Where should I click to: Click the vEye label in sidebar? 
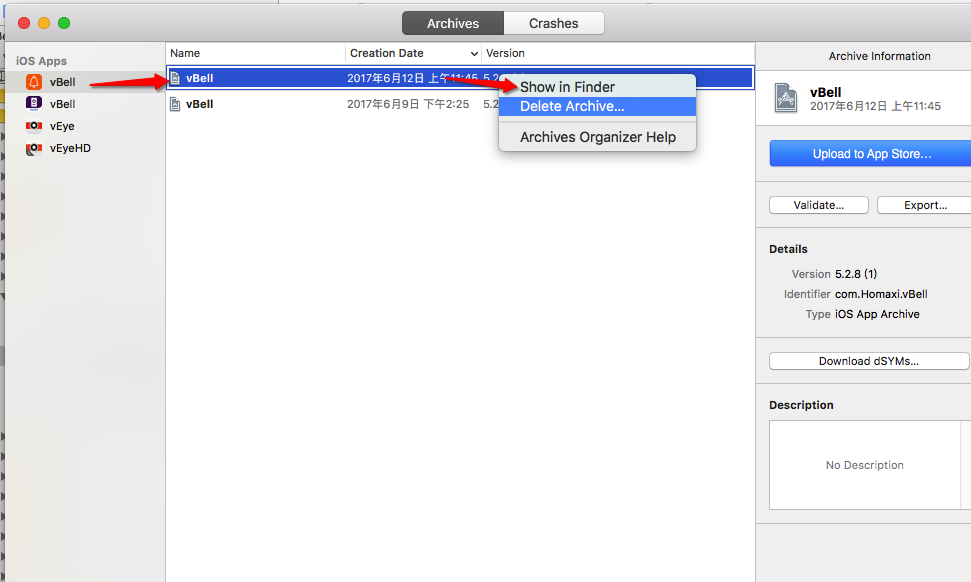pos(62,126)
